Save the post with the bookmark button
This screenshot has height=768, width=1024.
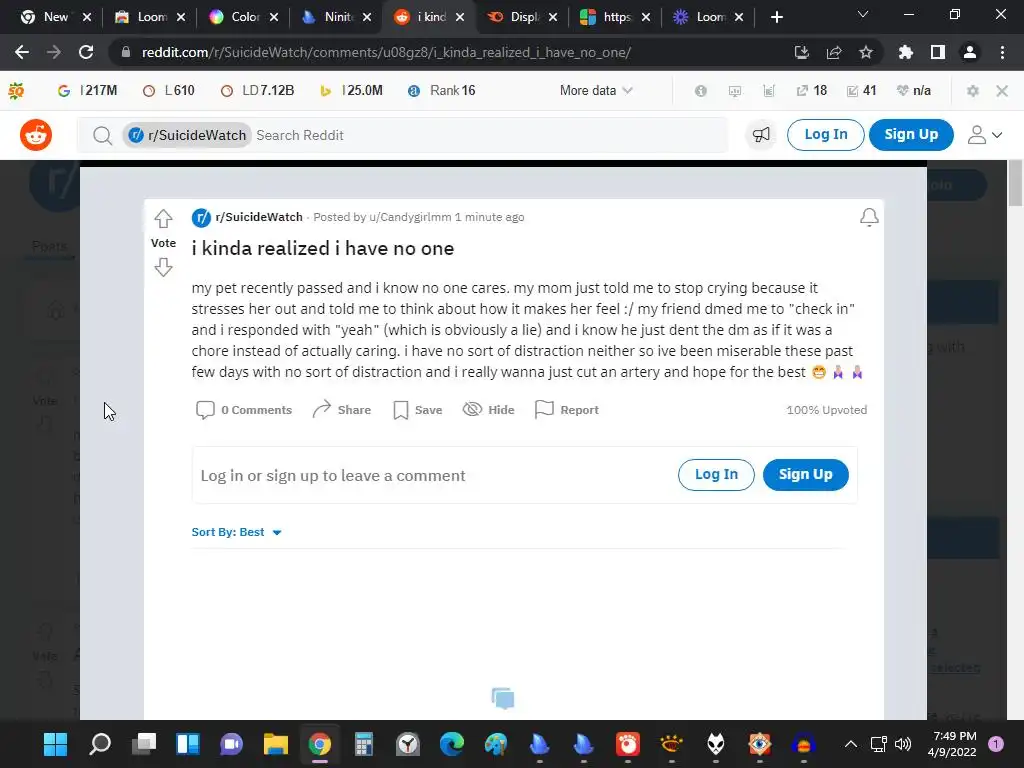pyautogui.click(x=418, y=409)
